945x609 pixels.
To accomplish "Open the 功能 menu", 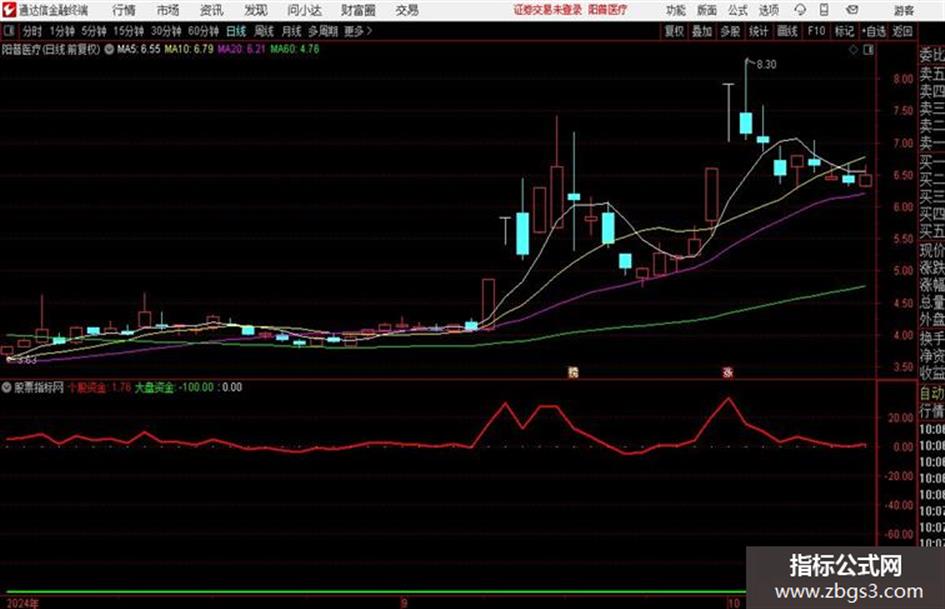I will pyautogui.click(x=676, y=10).
